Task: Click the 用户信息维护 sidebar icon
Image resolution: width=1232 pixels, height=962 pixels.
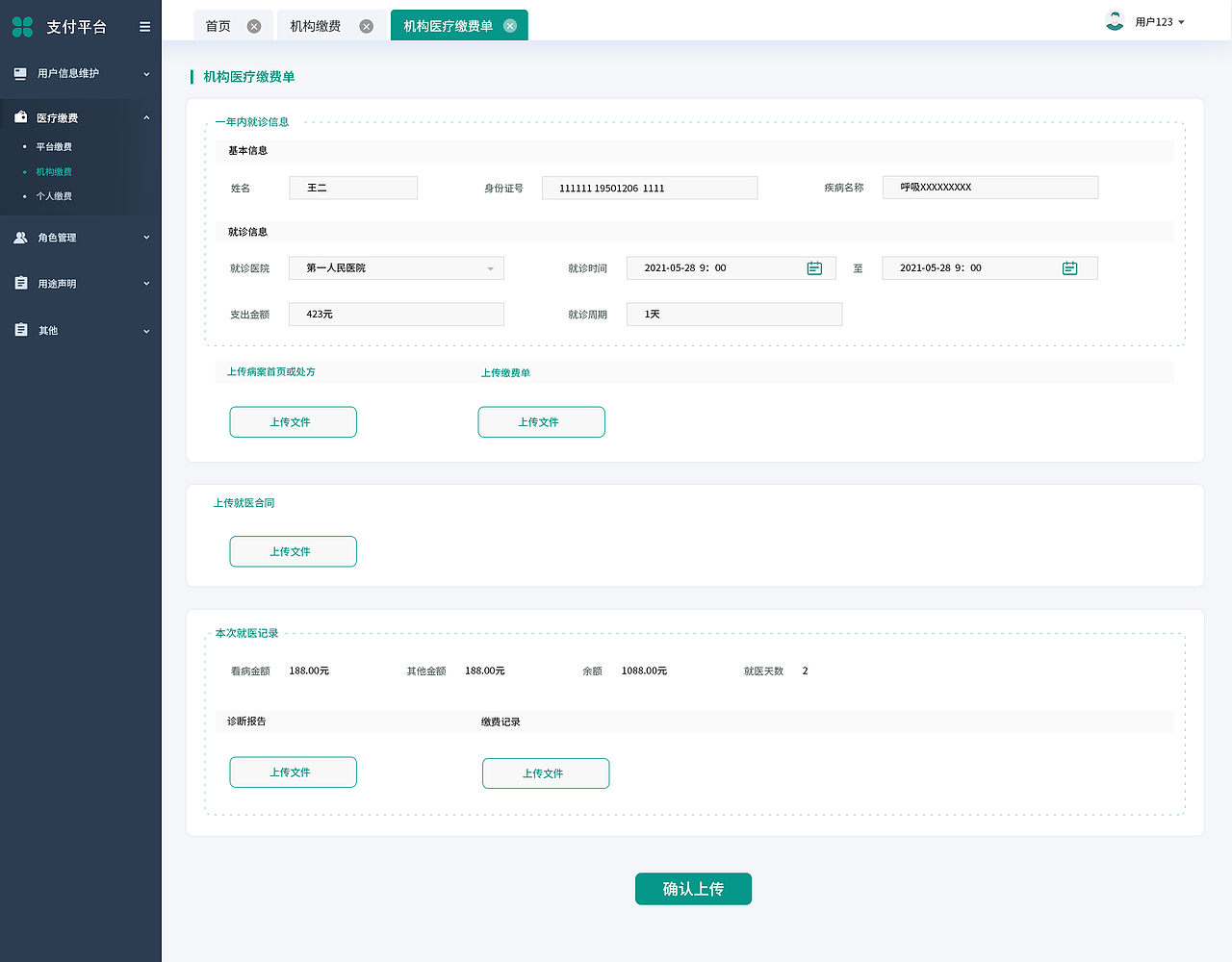Action: [20, 73]
